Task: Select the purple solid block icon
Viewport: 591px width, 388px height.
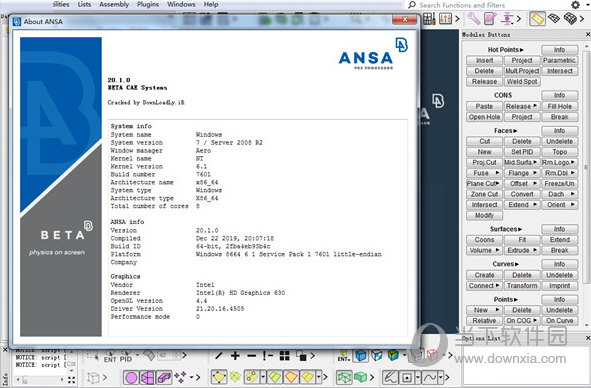Action: (x=164, y=377)
